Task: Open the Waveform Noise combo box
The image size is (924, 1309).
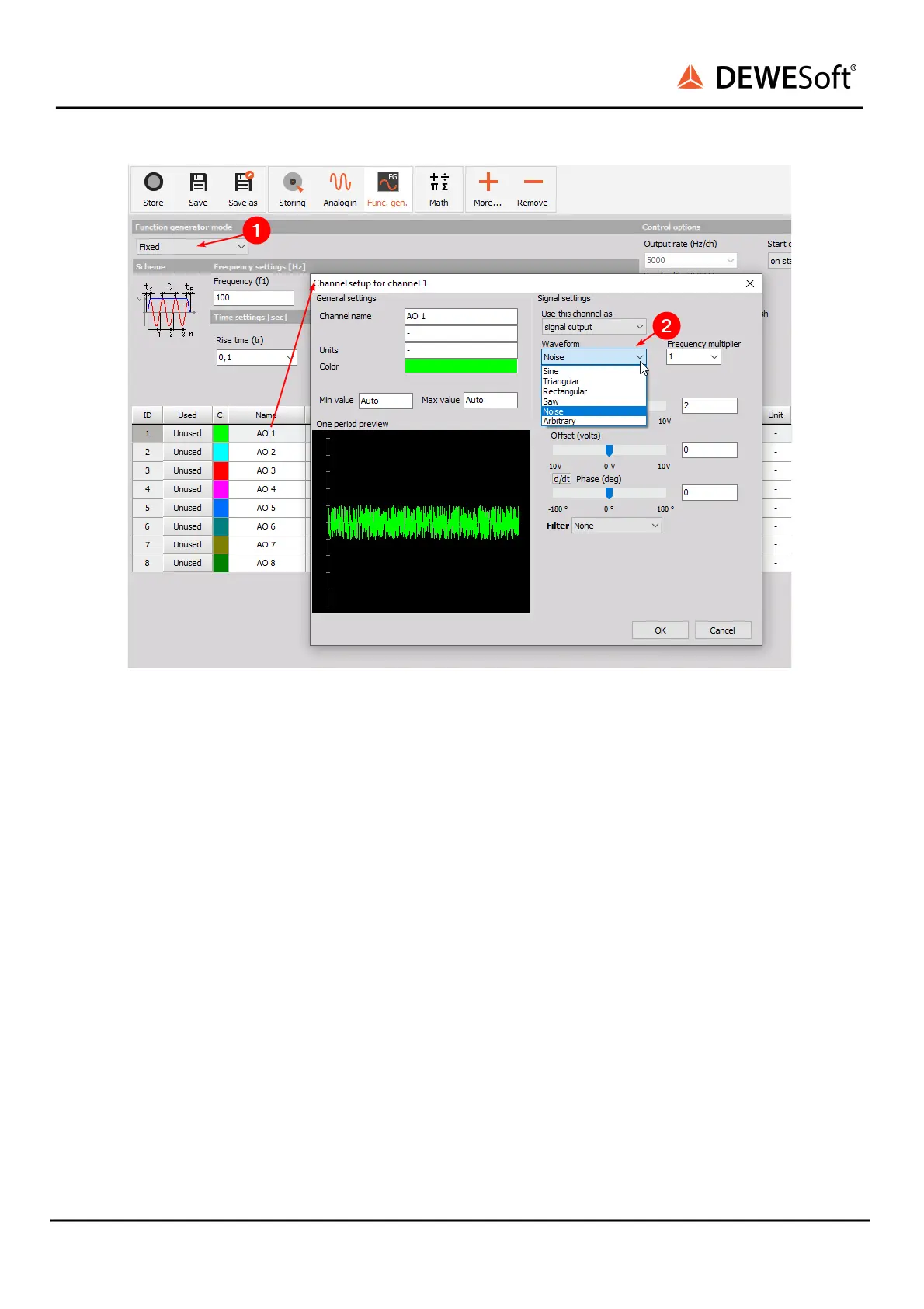Action: pyautogui.click(x=594, y=357)
